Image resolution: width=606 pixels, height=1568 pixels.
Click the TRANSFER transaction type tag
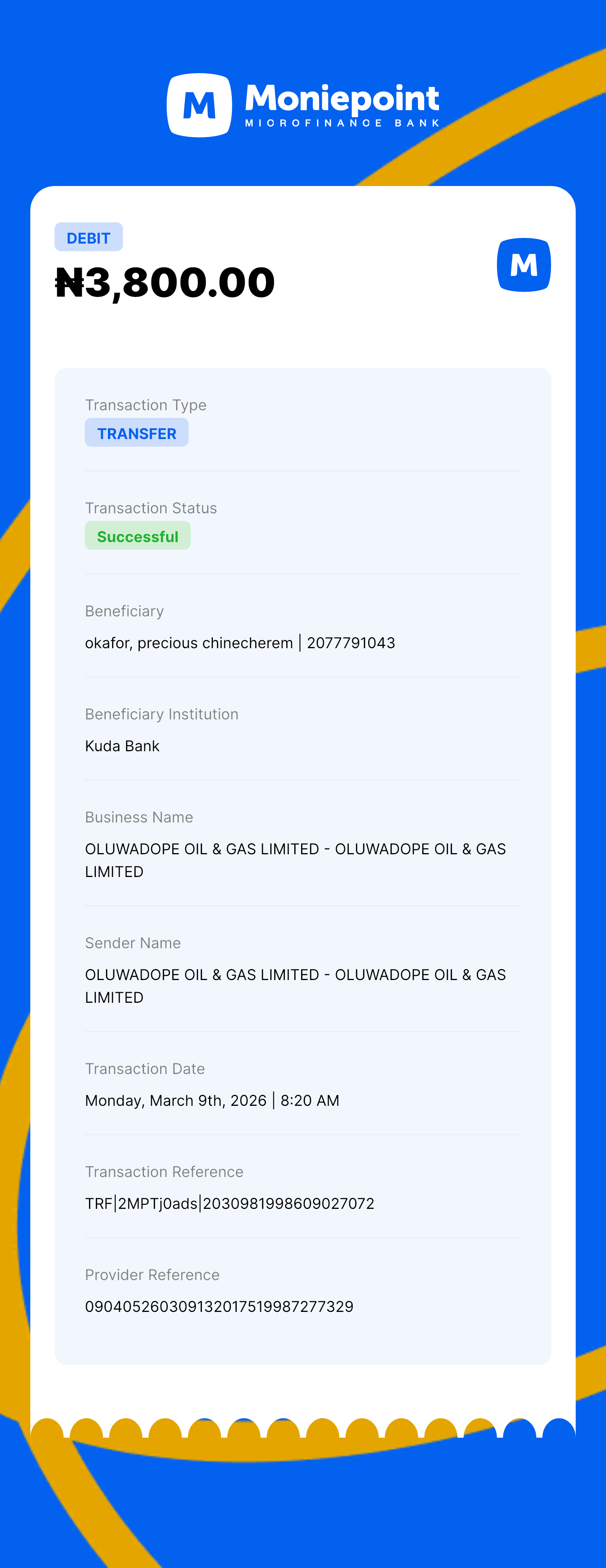tap(137, 433)
